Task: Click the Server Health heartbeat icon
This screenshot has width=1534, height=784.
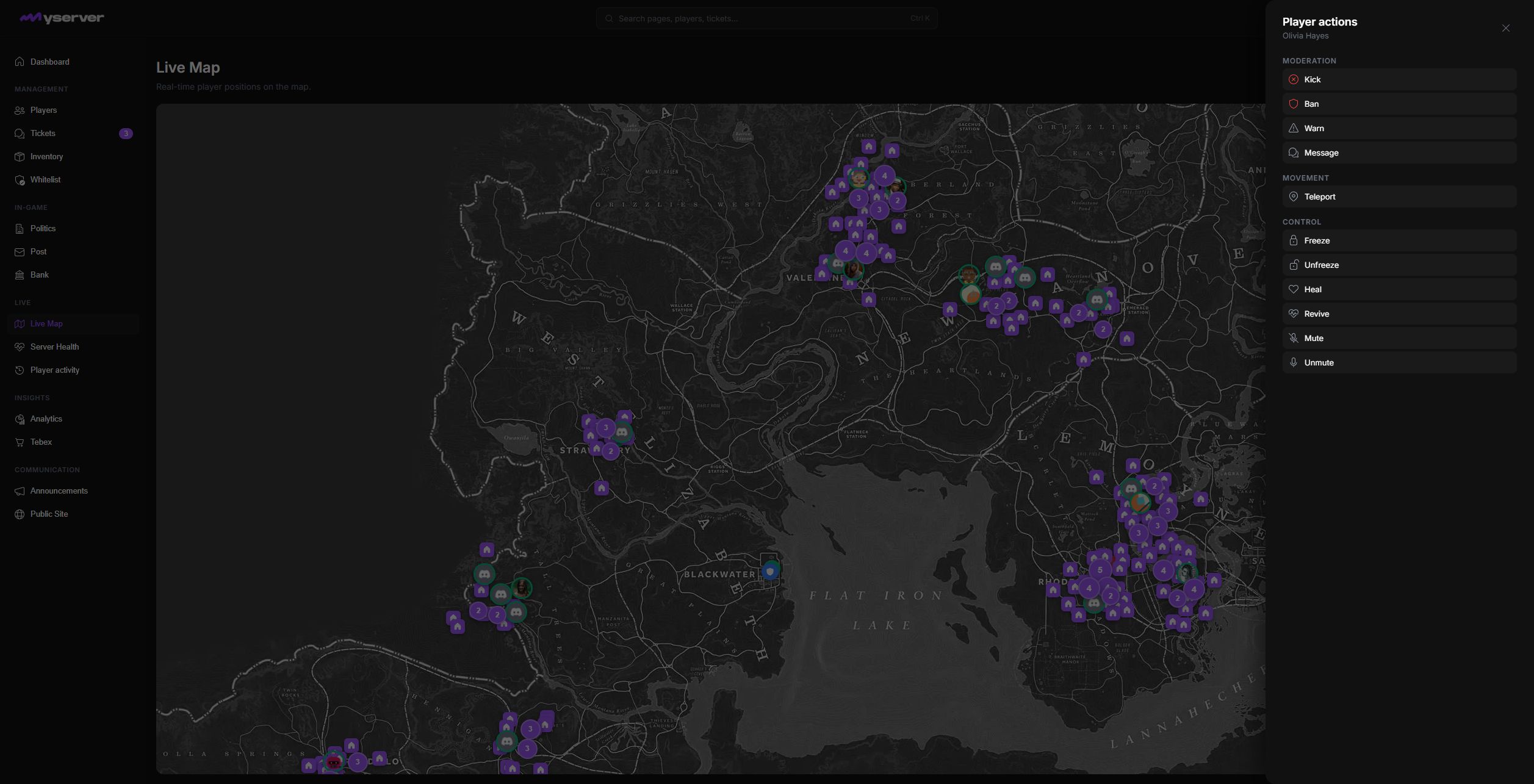Action: (x=20, y=347)
